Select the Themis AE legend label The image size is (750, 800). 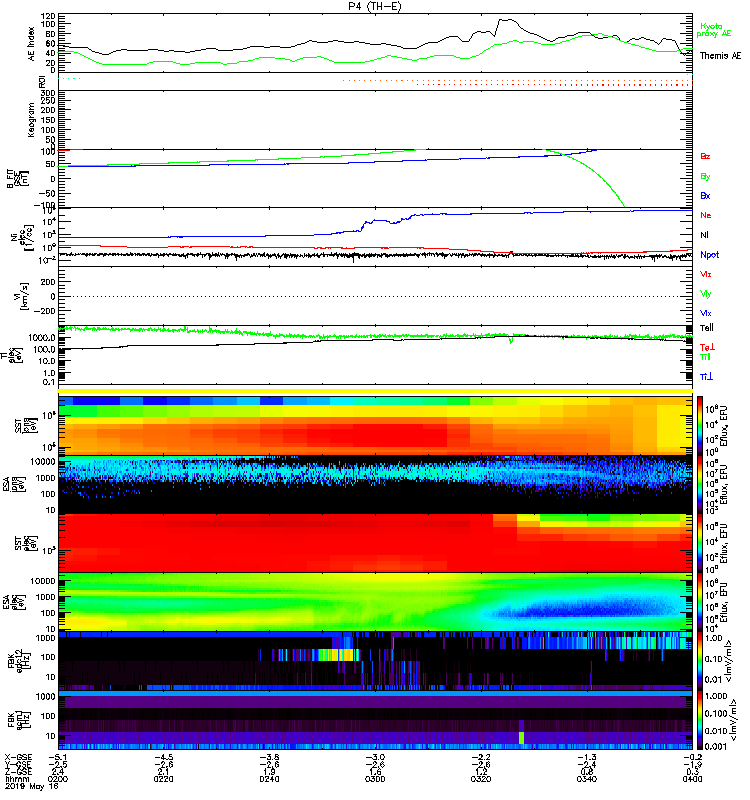[720, 56]
